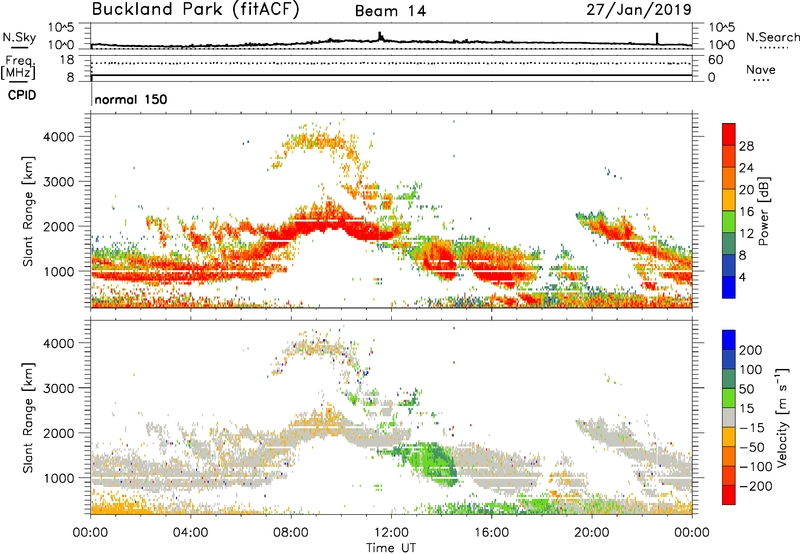Viewport: 800px width, 554px height.
Task: Click the '08:00' time axis tick label
Action: tap(291, 533)
